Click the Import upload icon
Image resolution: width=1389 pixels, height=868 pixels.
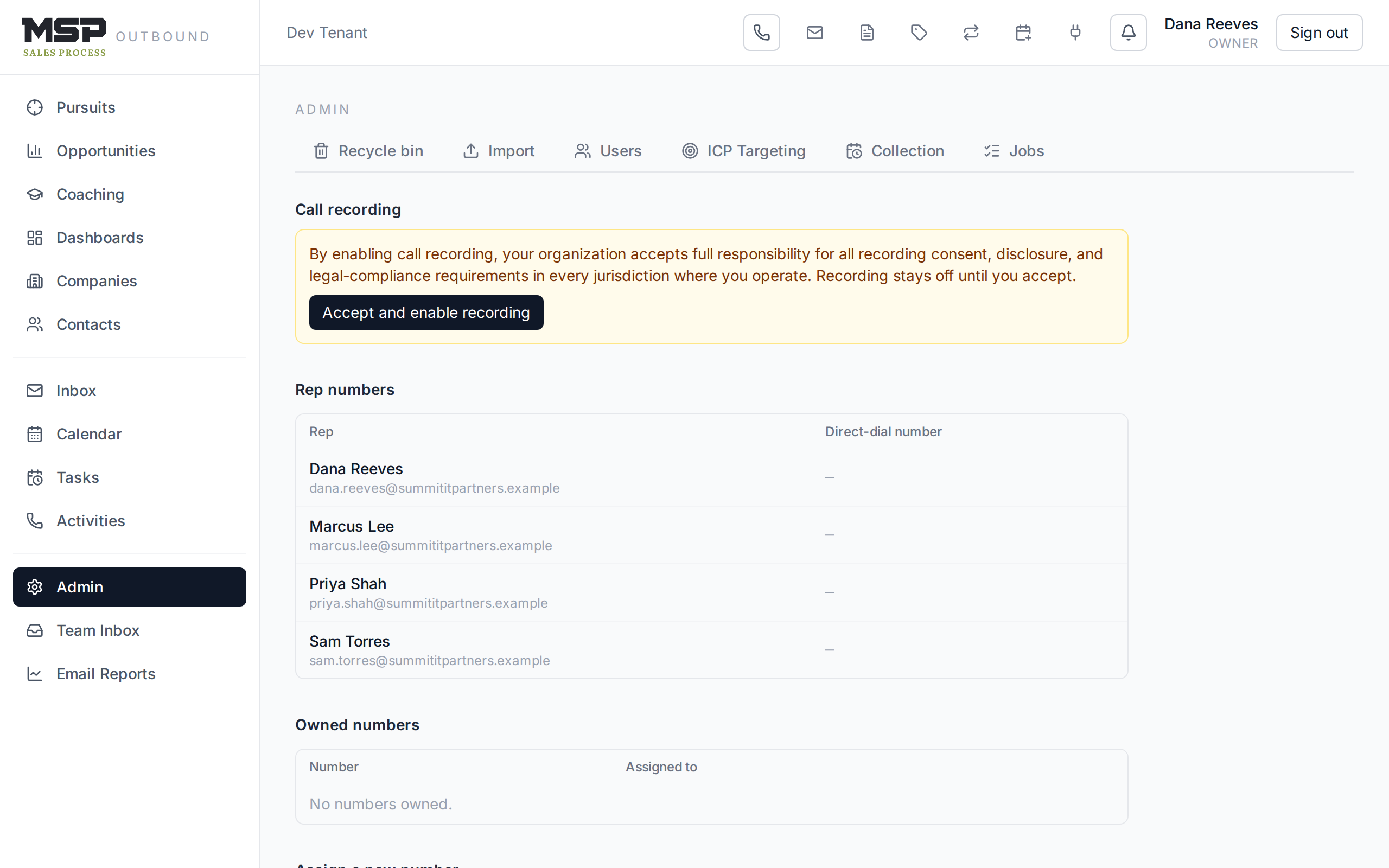pos(470,151)
